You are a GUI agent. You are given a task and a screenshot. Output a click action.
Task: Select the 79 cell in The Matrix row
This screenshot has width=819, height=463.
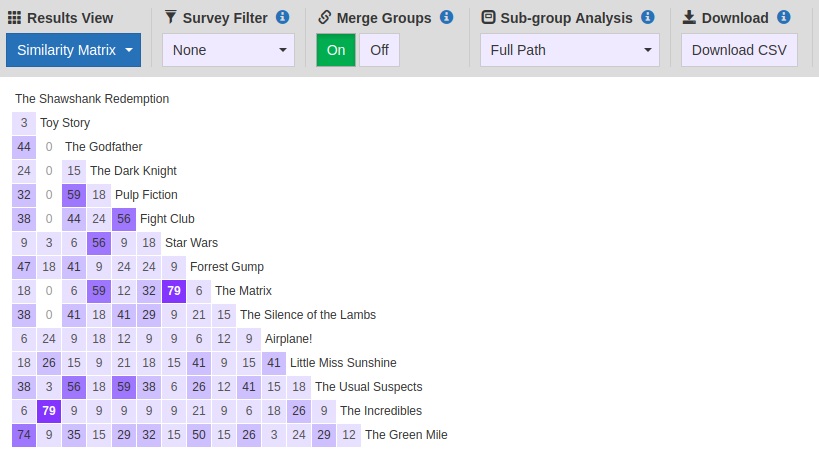(174, 291)
